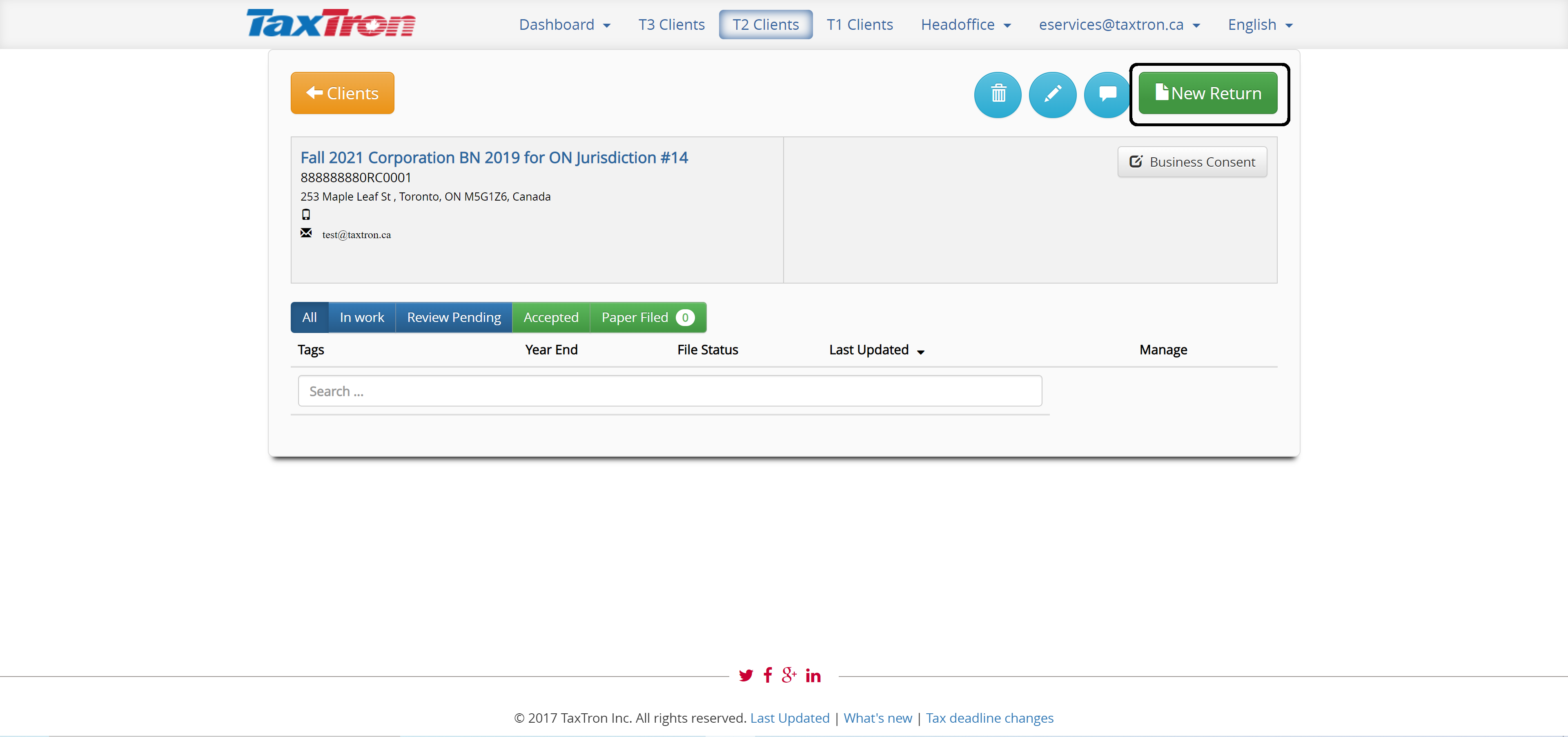Select the All filter tab
This screenshot has height=737, width=1568.
[309, 317]
